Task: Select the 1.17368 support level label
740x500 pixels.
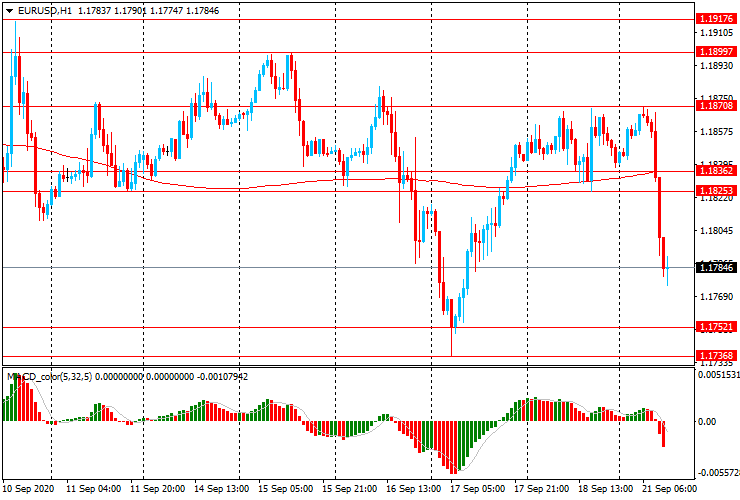Action: [716, 356]
